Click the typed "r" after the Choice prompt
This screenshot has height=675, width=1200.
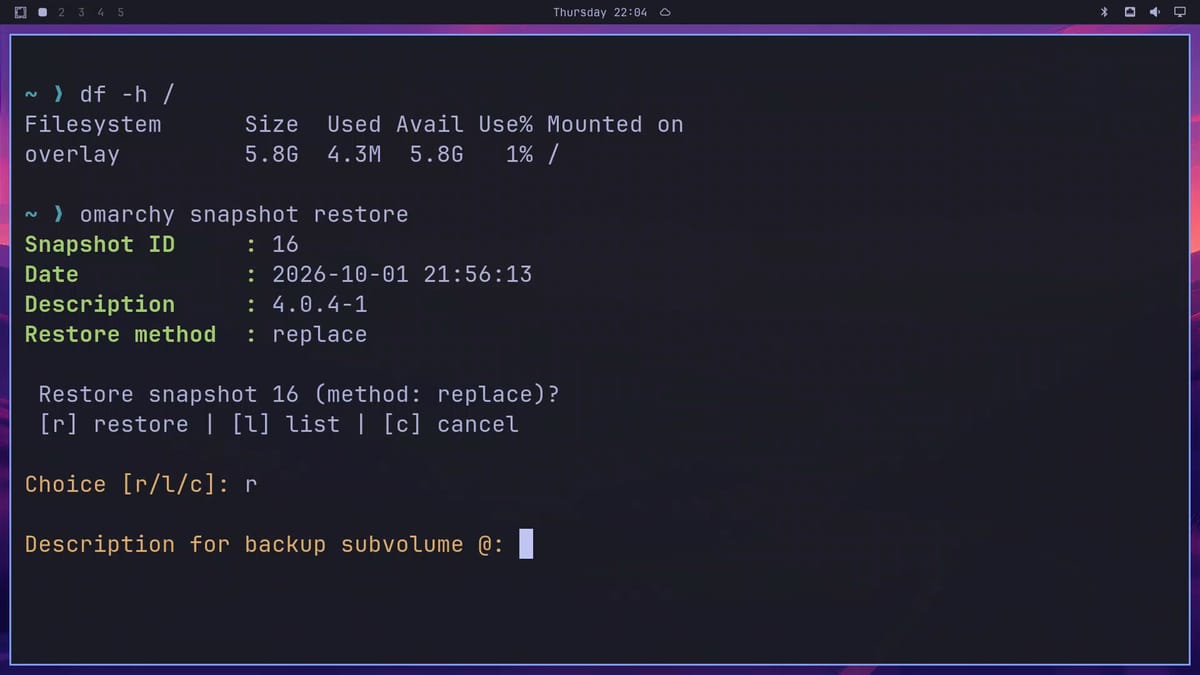(x=251, y=486)
